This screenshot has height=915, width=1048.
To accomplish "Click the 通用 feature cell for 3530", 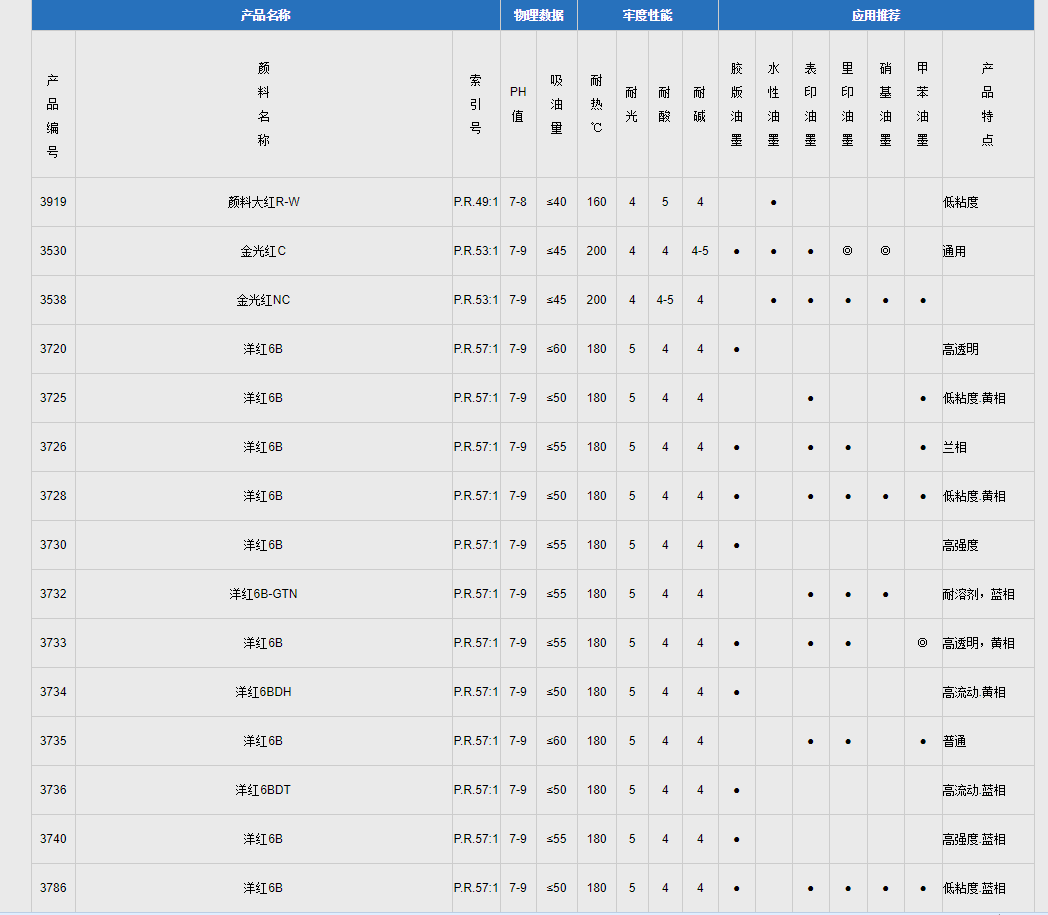I will click(x=955, y=251).
